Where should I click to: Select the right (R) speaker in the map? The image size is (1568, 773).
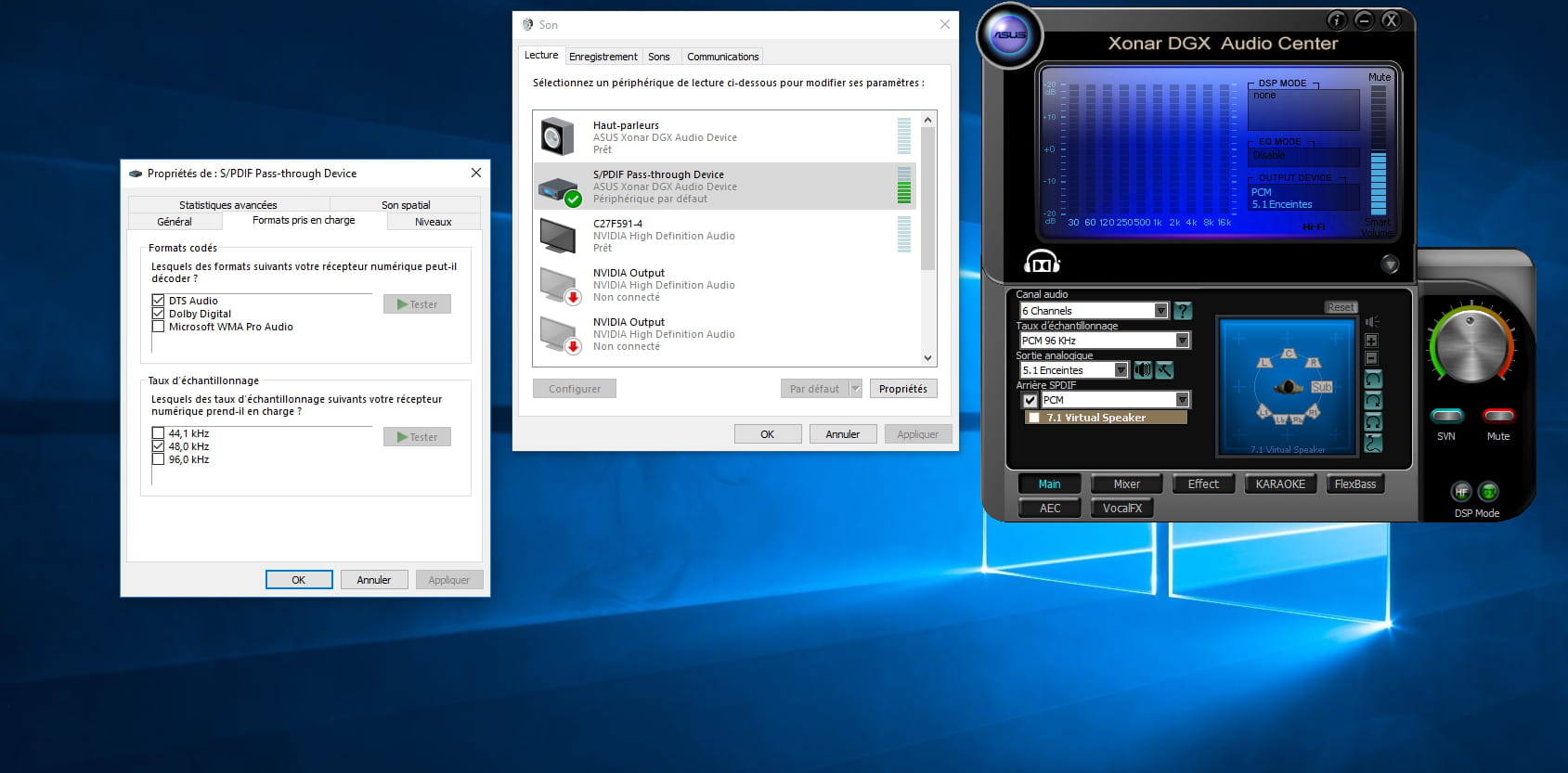click(x=1314, y=363)
